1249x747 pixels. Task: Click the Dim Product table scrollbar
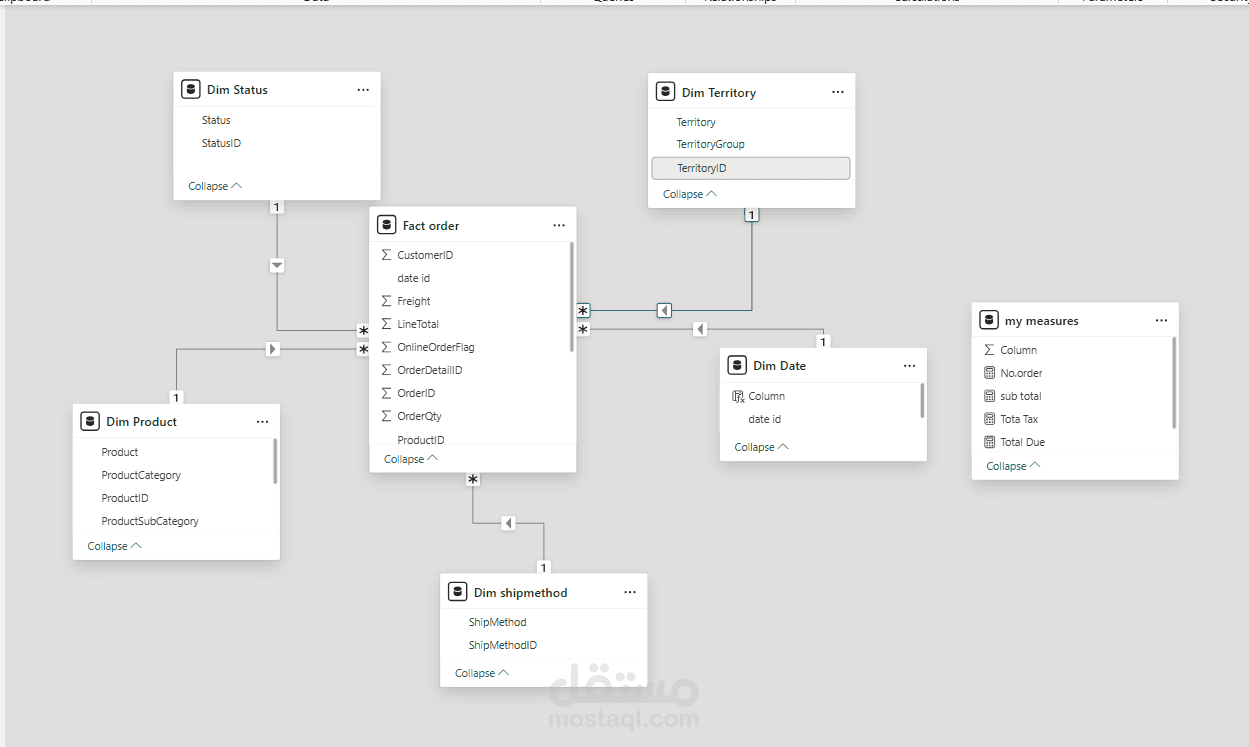coord(275,461)
